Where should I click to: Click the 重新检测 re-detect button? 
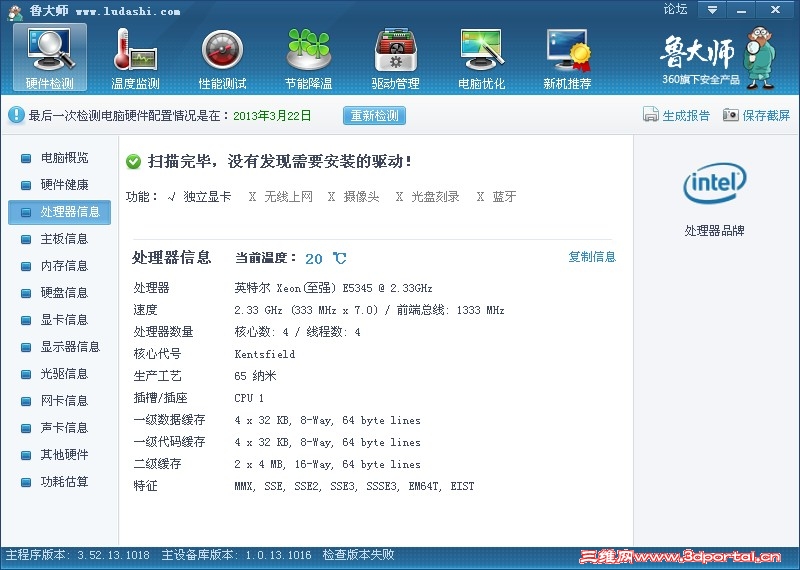[374, 116]
